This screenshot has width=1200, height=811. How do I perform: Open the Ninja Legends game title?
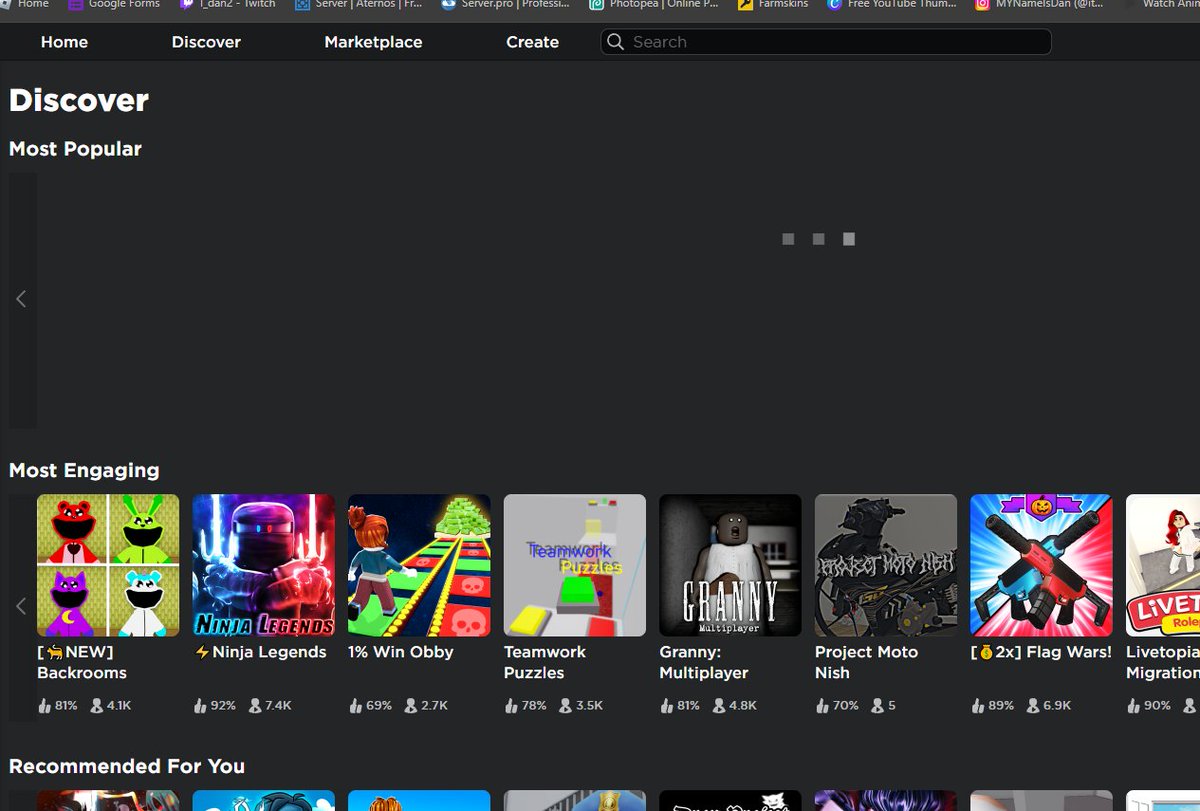point(261,652)
